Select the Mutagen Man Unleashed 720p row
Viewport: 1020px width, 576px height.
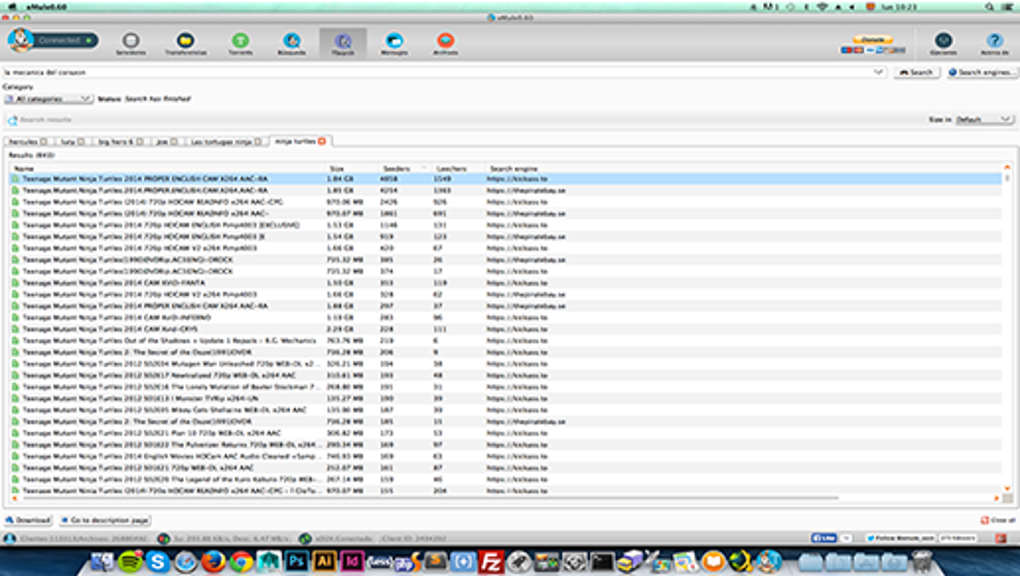tap(506, 364)
